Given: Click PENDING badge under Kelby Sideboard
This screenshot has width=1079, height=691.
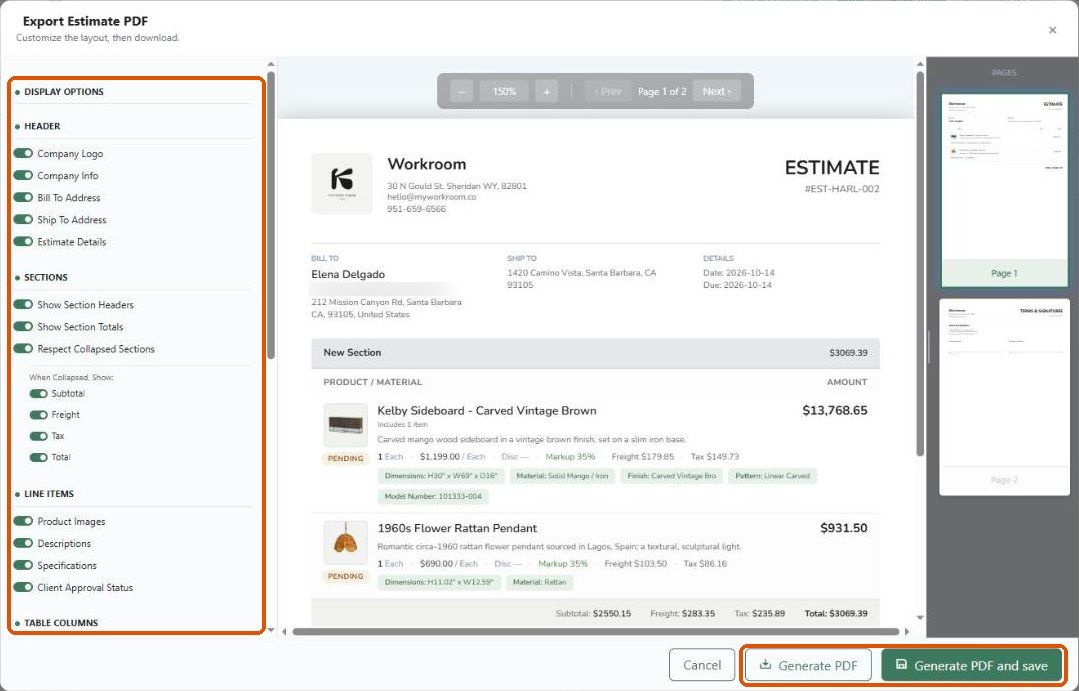Looking at the screenshot, I should [x=345, y=458].
